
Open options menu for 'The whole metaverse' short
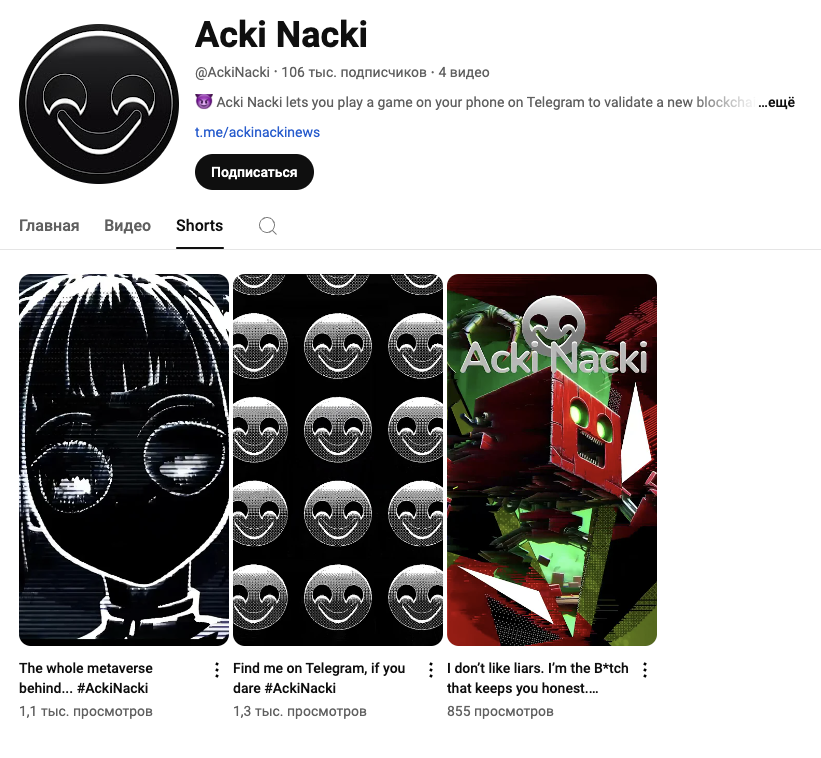pyautogui.click(x=217, y=670)
